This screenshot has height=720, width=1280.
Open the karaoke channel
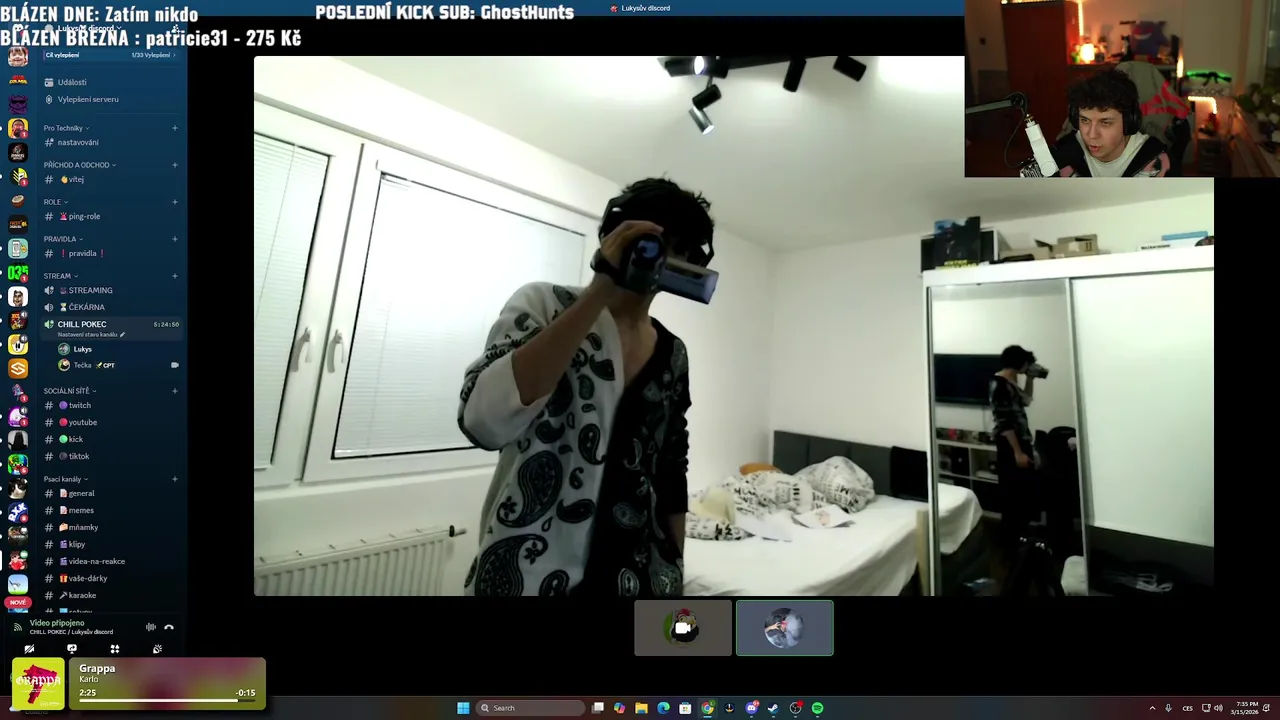click(111, 595)
